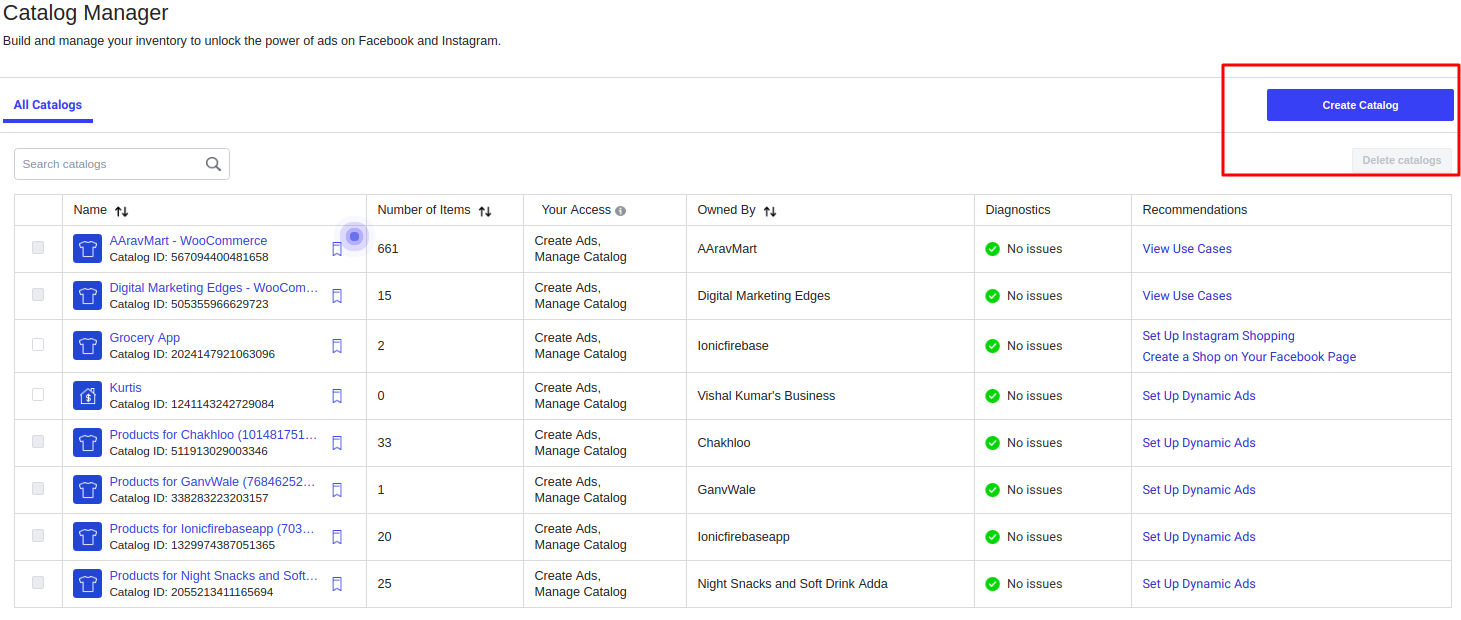The height and width of the screenshot is (620, 1461).
Task: Select the AAravMart - WooCommerce checkbox
Action: 38,247
